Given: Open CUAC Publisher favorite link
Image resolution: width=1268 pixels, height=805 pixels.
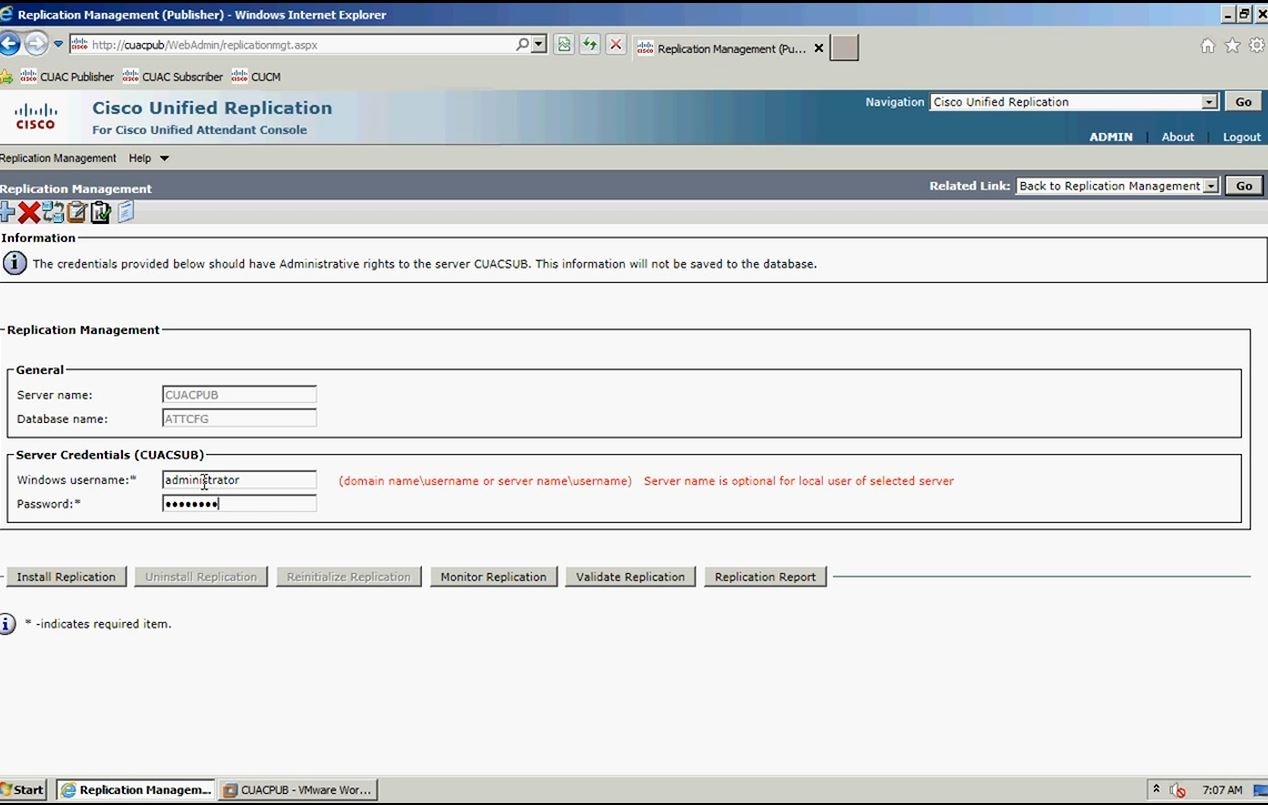Looking at the screenshot, I should (x=67, y=77).
